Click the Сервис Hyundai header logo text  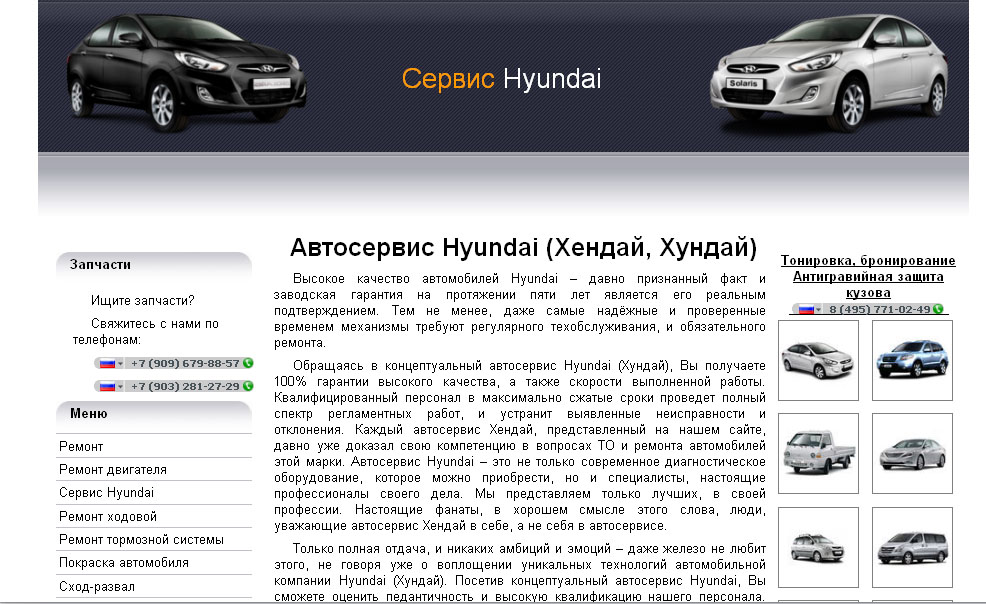point(501,79)
